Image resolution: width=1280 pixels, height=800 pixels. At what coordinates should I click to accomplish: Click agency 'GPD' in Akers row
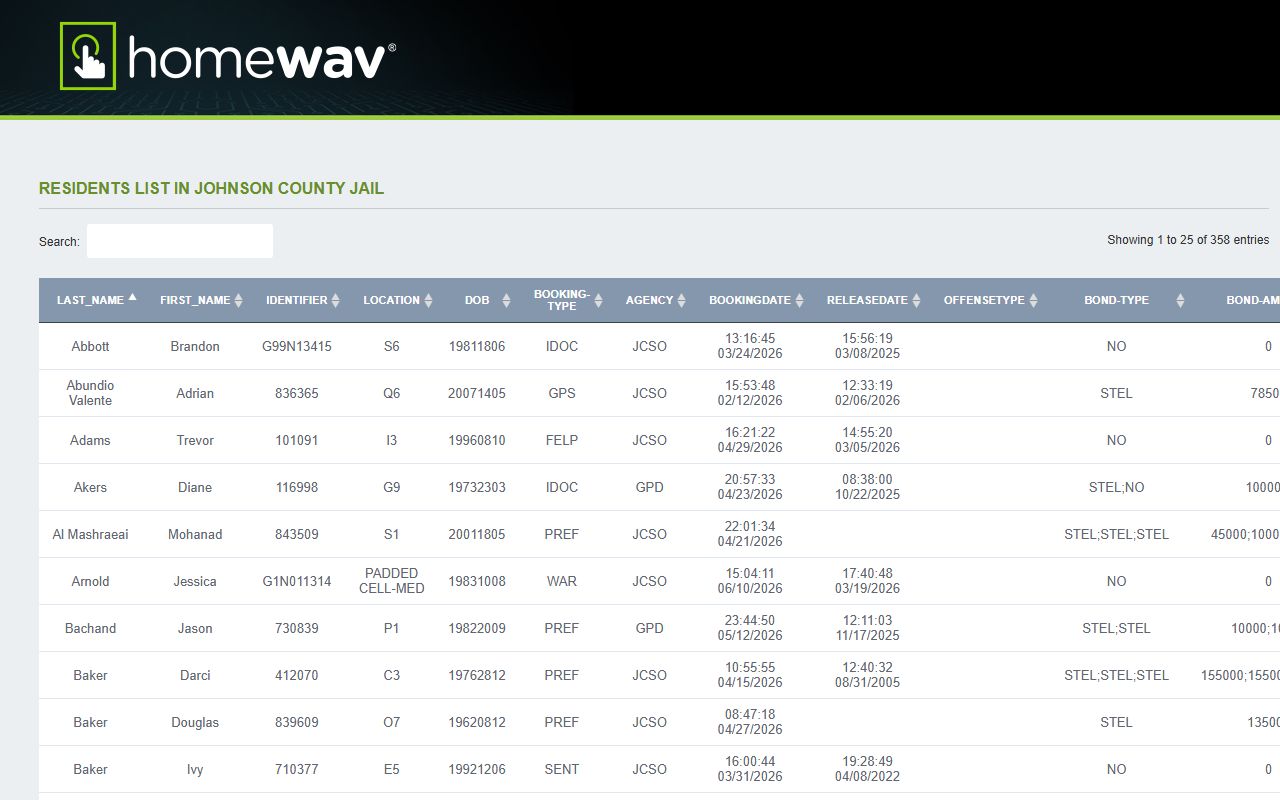pyautogui.click(x=650, y=487)
